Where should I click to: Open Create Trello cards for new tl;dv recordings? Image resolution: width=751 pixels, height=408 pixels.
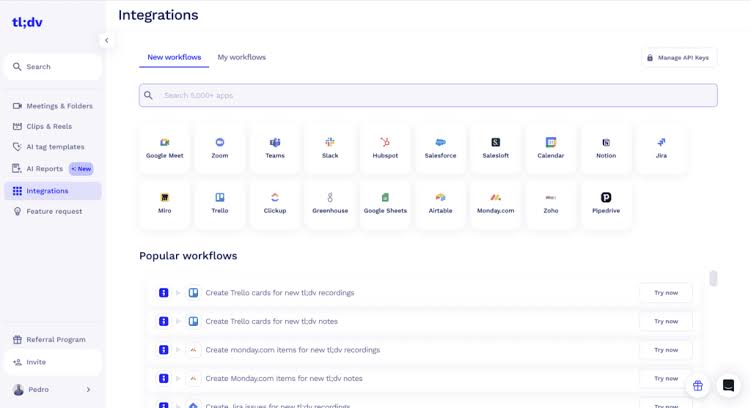click(x=280, y=293)
